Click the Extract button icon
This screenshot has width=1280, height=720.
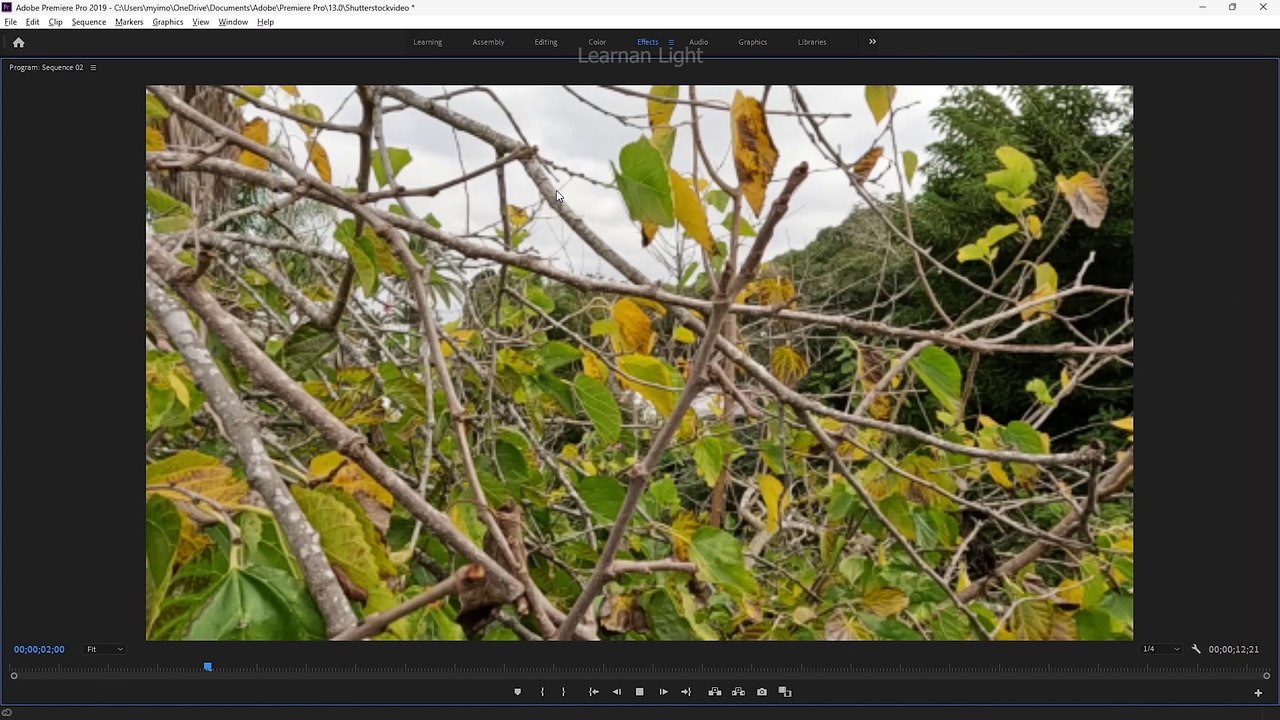pyautogui.click(x=738, y=692)
